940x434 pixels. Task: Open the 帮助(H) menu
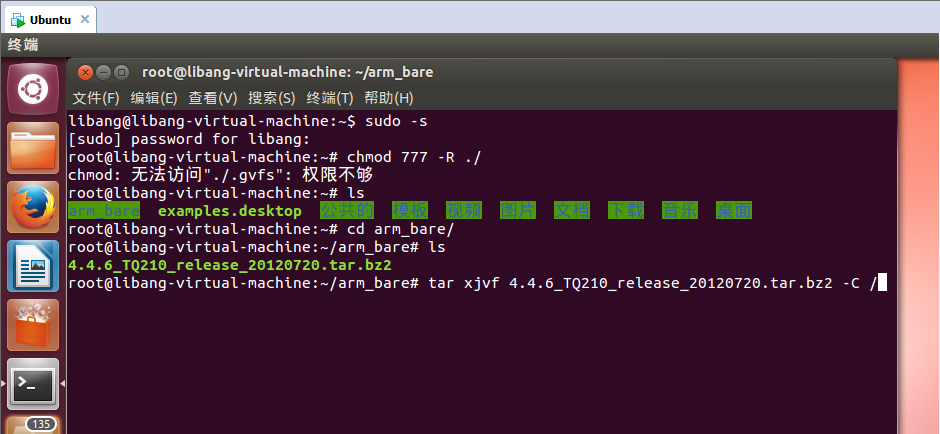[388, 98]
